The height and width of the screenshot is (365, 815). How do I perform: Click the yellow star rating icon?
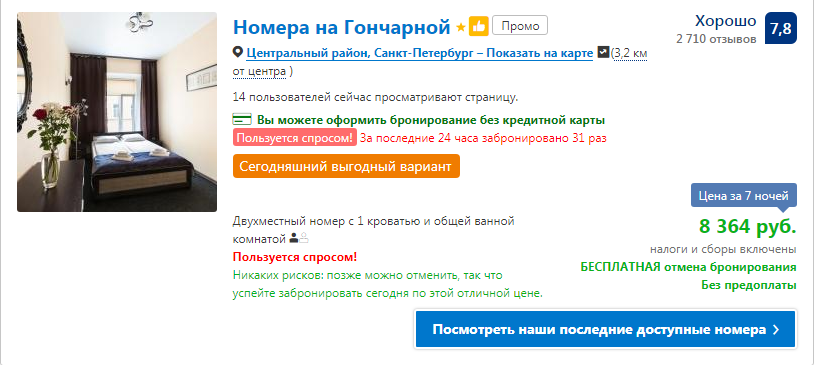point(461,27)
